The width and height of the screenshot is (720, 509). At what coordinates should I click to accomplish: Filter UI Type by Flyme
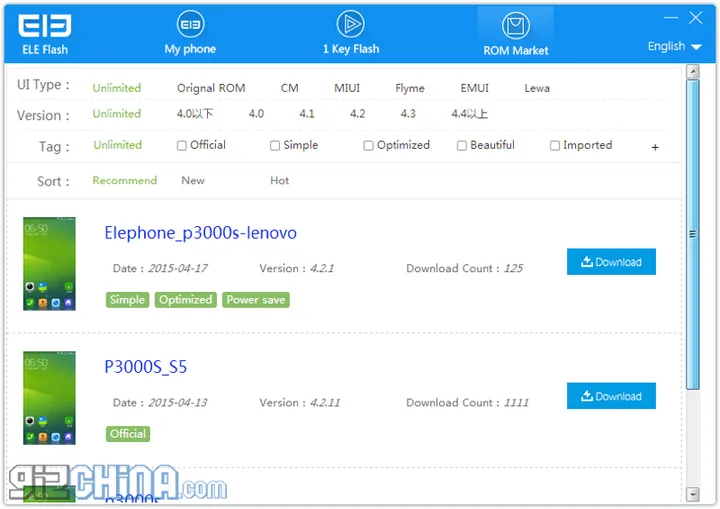pyautogui.click(x=410, y=88)
